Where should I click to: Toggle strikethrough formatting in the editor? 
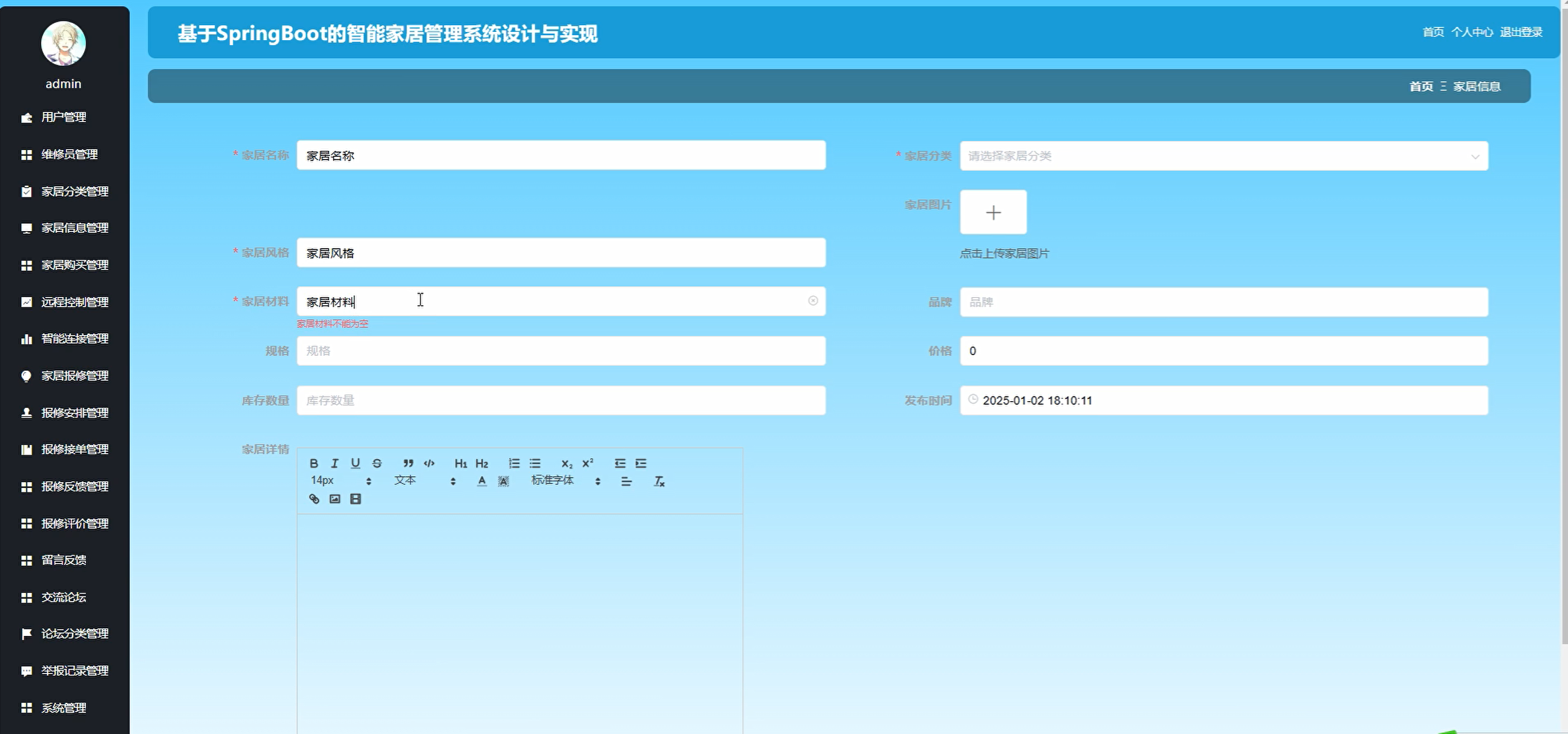(377, 463)
